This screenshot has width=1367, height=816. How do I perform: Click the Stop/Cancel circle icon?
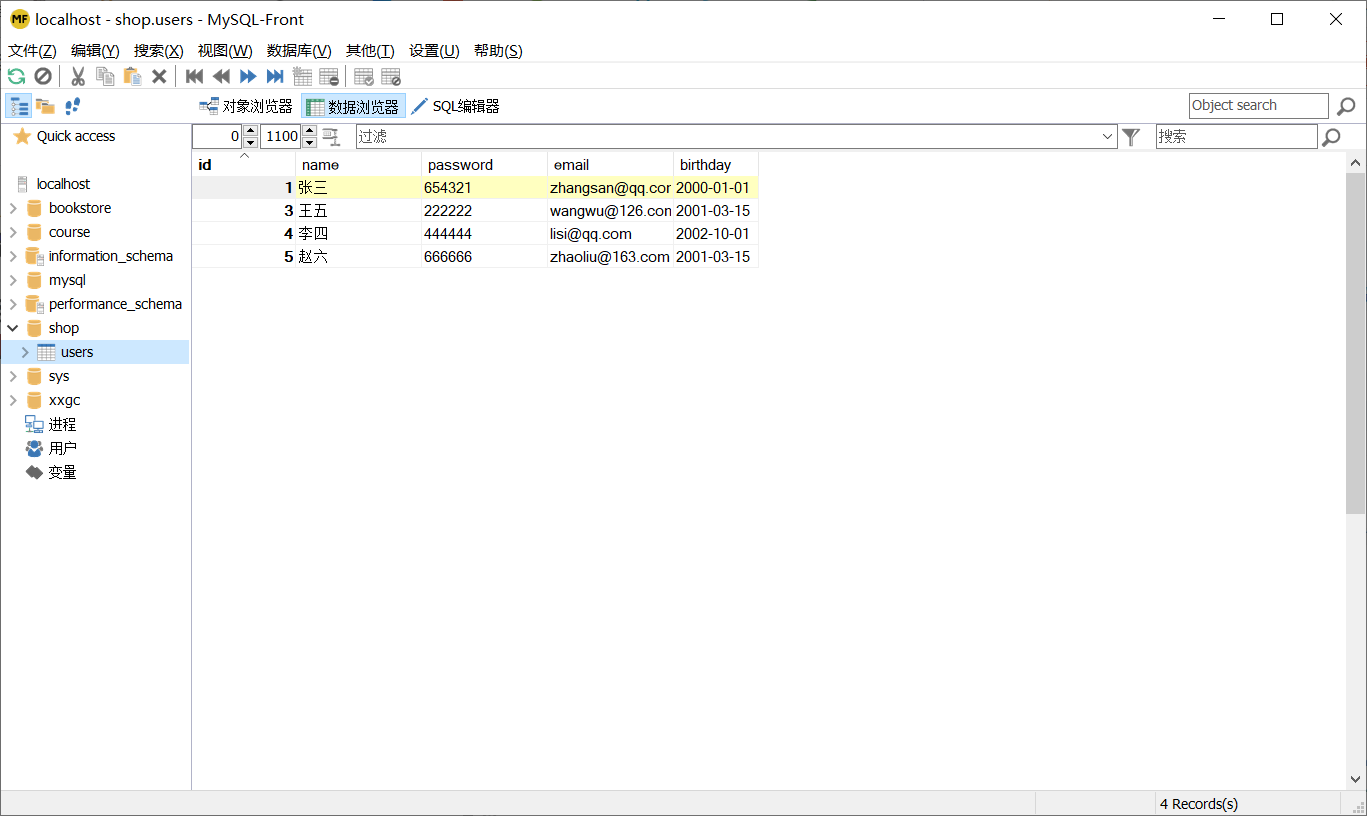coord(43,76)
